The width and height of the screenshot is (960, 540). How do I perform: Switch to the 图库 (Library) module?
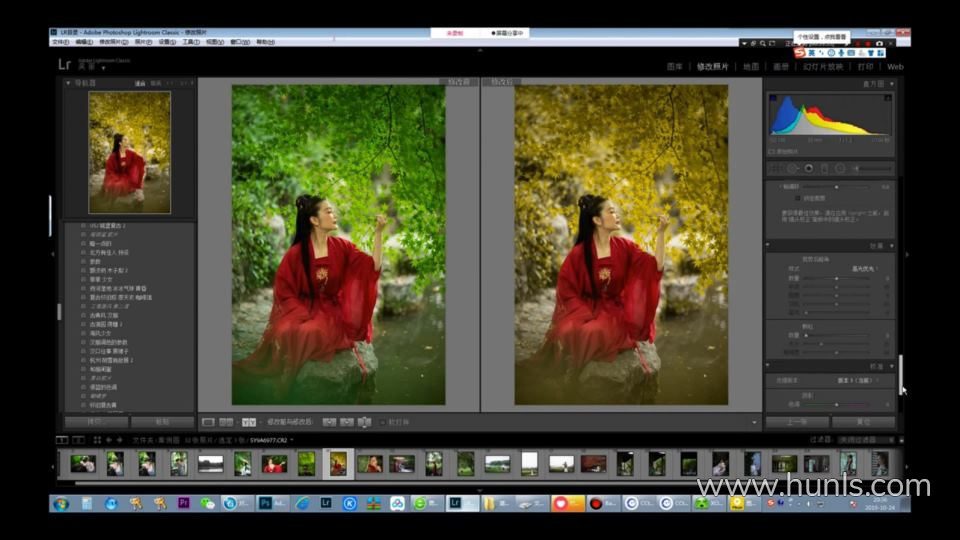pyautogui.click(x=675, y=67)
